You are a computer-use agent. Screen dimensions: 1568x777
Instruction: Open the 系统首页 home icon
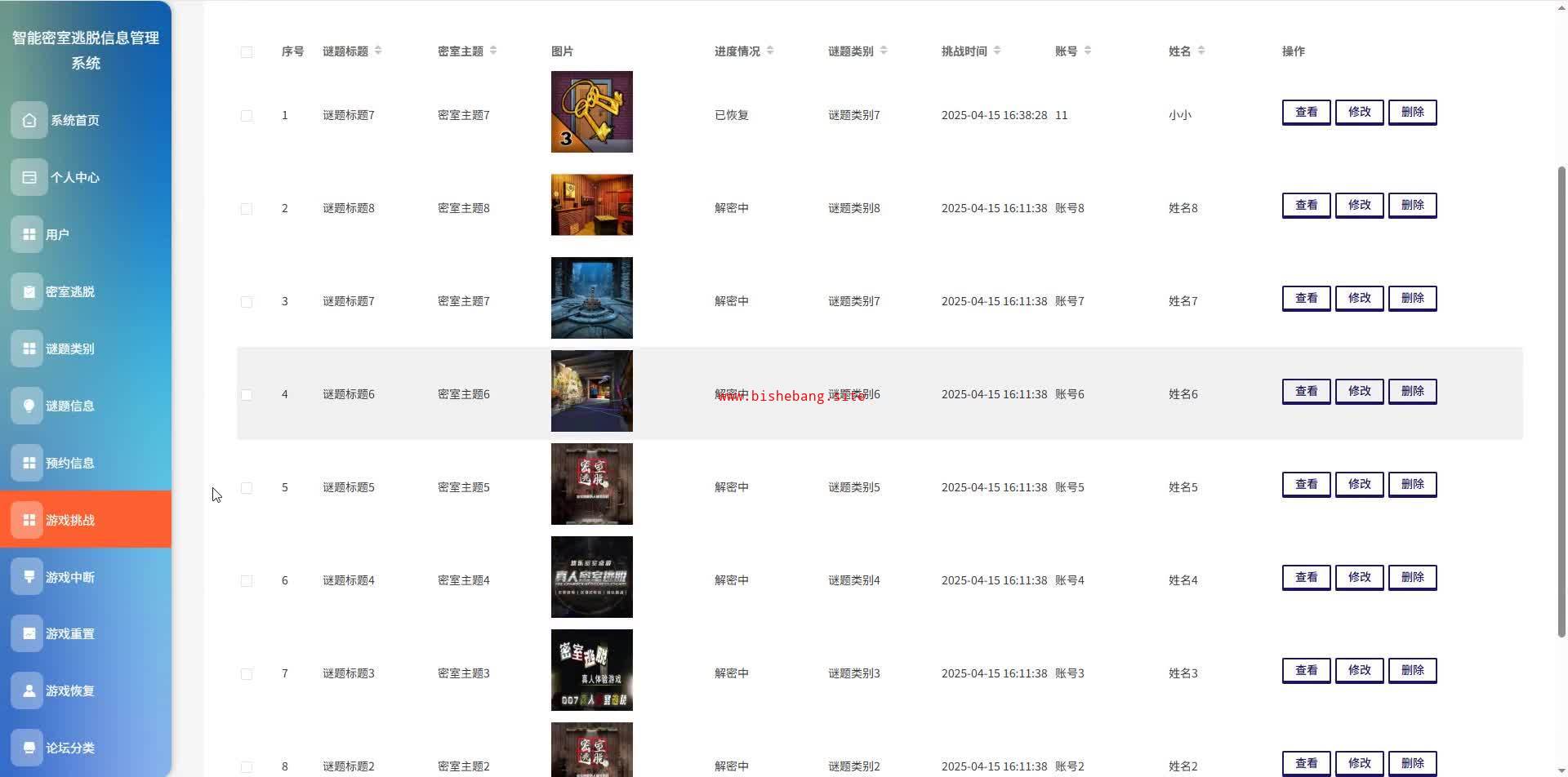coord(29,120)
